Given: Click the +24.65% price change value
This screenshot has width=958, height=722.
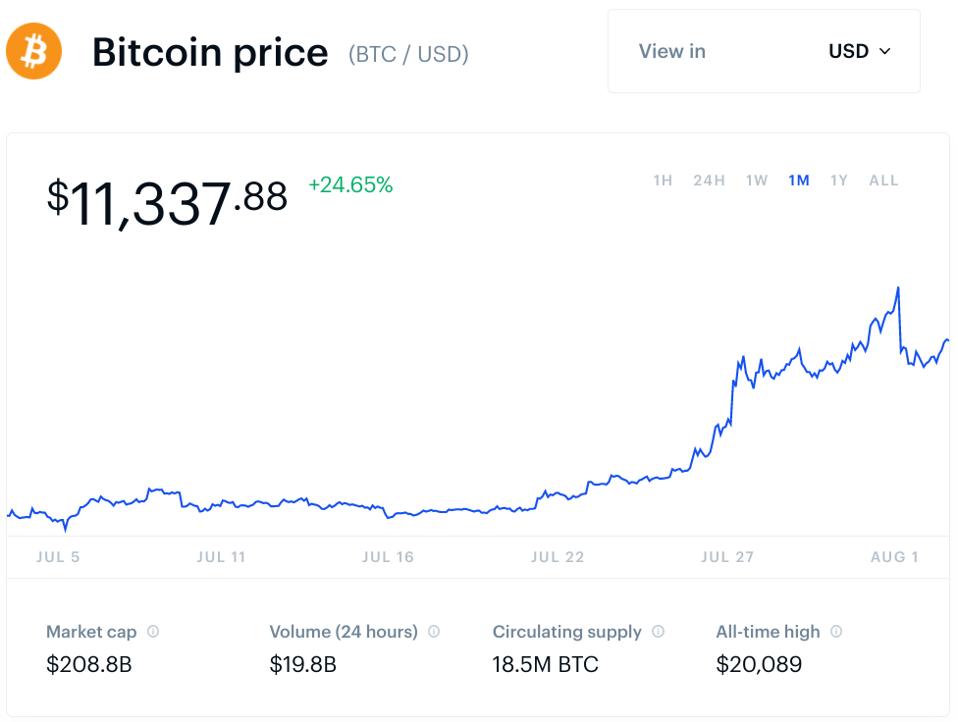Looking at the screenshot, I should [350, 185].
